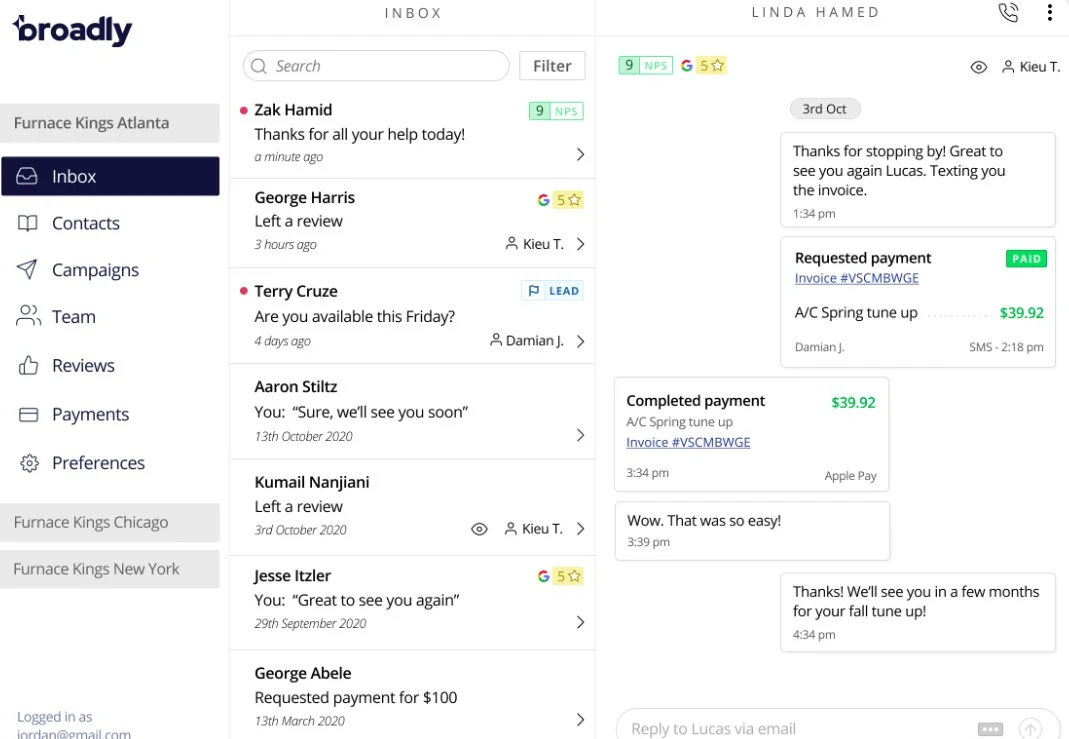
Task: Open Invoice #VSCMBWGE link in requested payment
Action: [857, 278]
